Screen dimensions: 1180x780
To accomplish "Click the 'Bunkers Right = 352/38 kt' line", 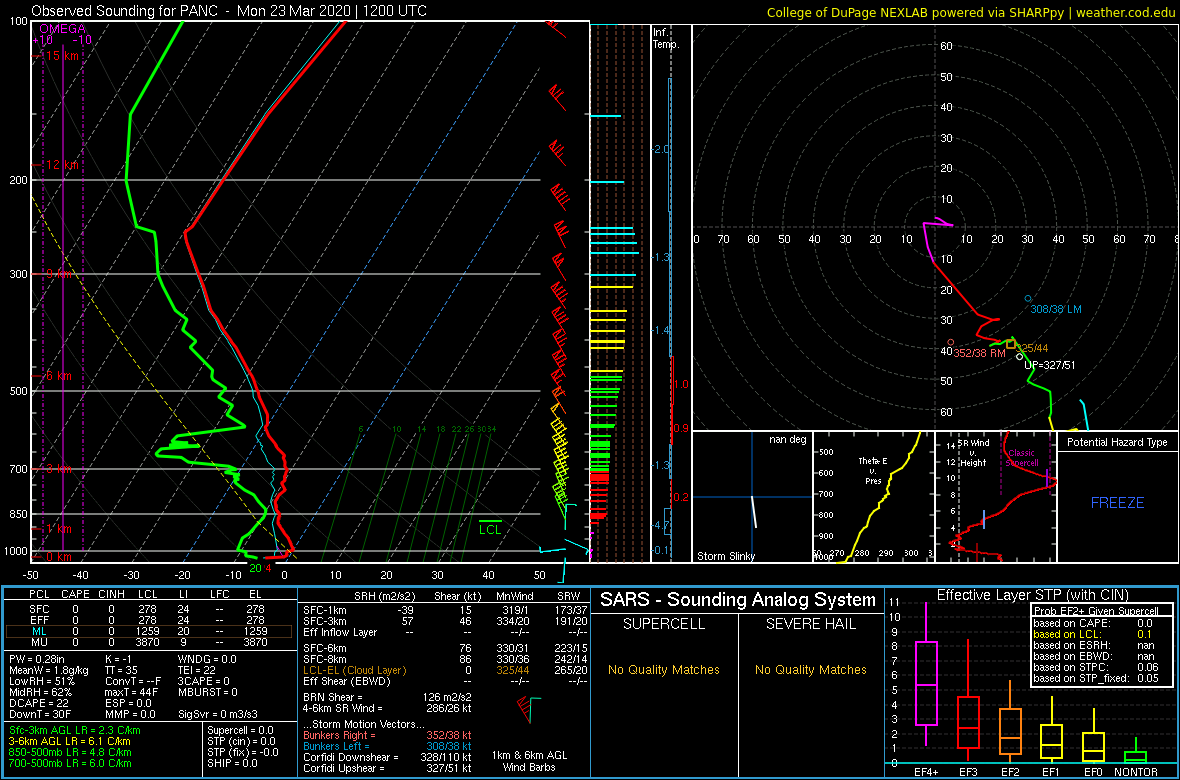I will point(388,735).
